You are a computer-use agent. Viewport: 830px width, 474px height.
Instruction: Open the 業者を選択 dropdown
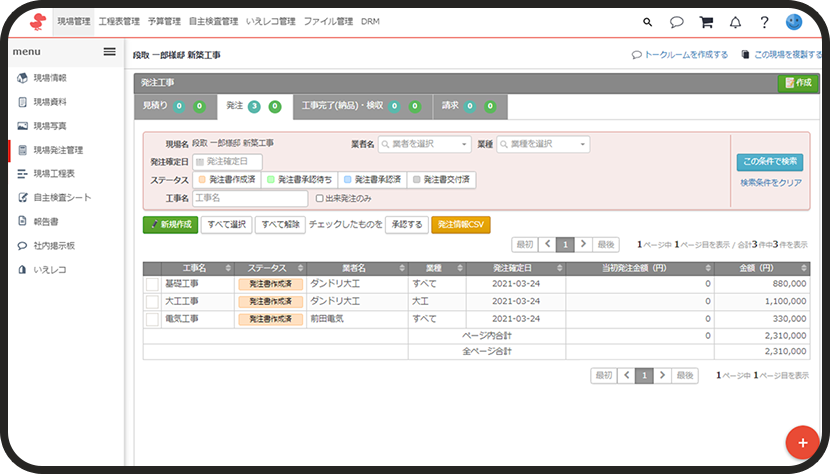point(425,144)
